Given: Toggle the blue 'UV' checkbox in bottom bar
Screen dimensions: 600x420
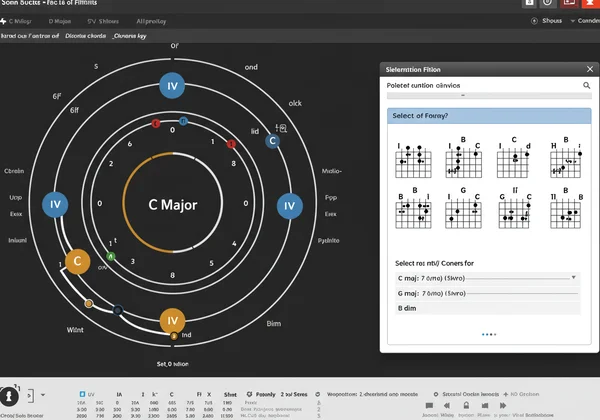Looking at the screenshot, I should [x=82, y=394].
